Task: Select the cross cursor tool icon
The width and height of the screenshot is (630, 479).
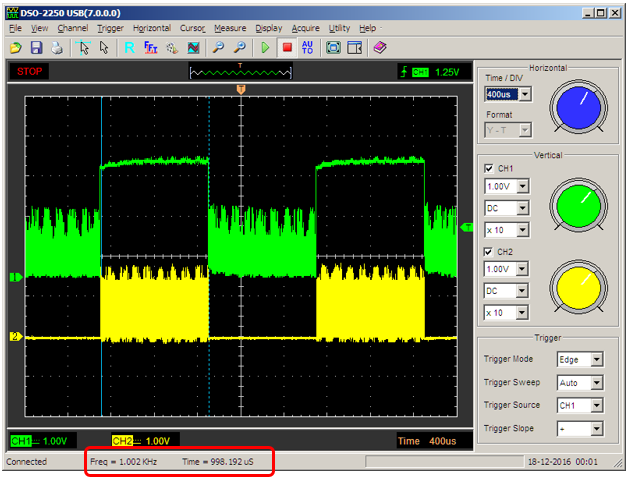Action: 84,48
